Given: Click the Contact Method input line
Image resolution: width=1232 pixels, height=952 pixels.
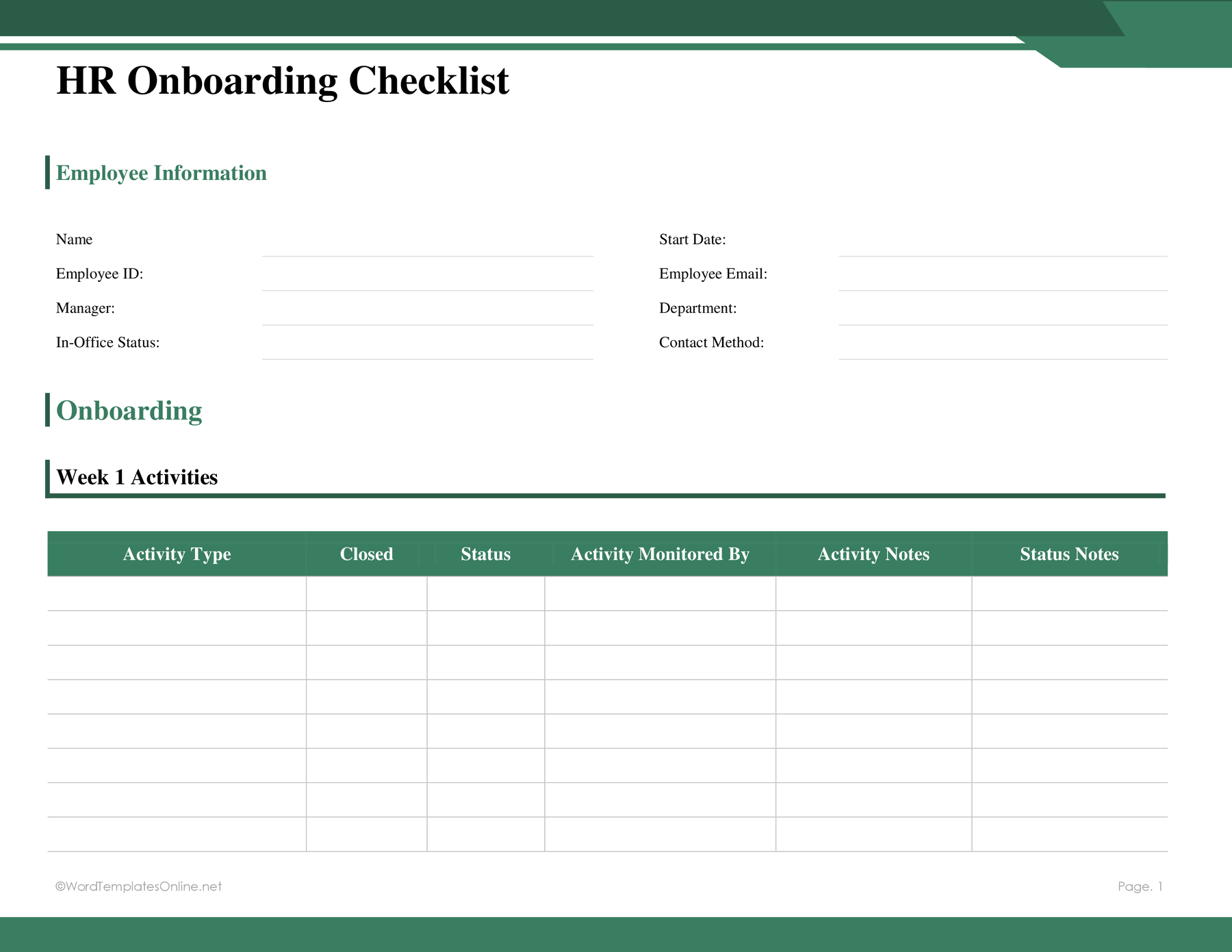Looking at the screenshot, I should [1003, 343].
